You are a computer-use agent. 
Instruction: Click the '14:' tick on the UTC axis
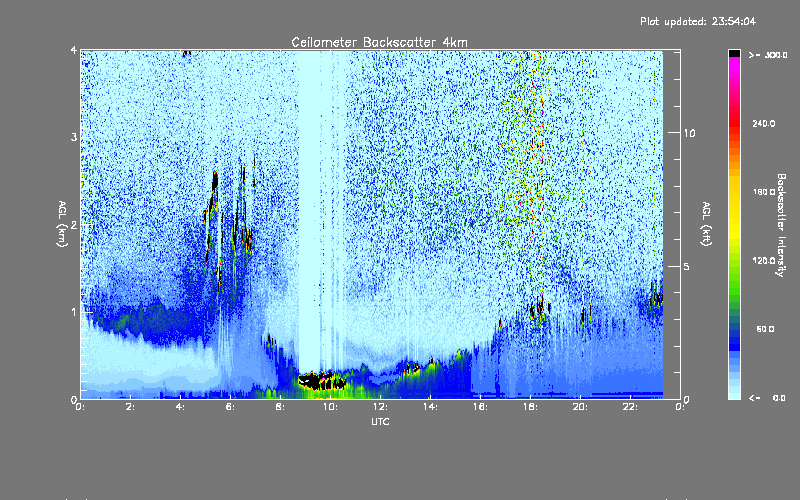(430, 407)
